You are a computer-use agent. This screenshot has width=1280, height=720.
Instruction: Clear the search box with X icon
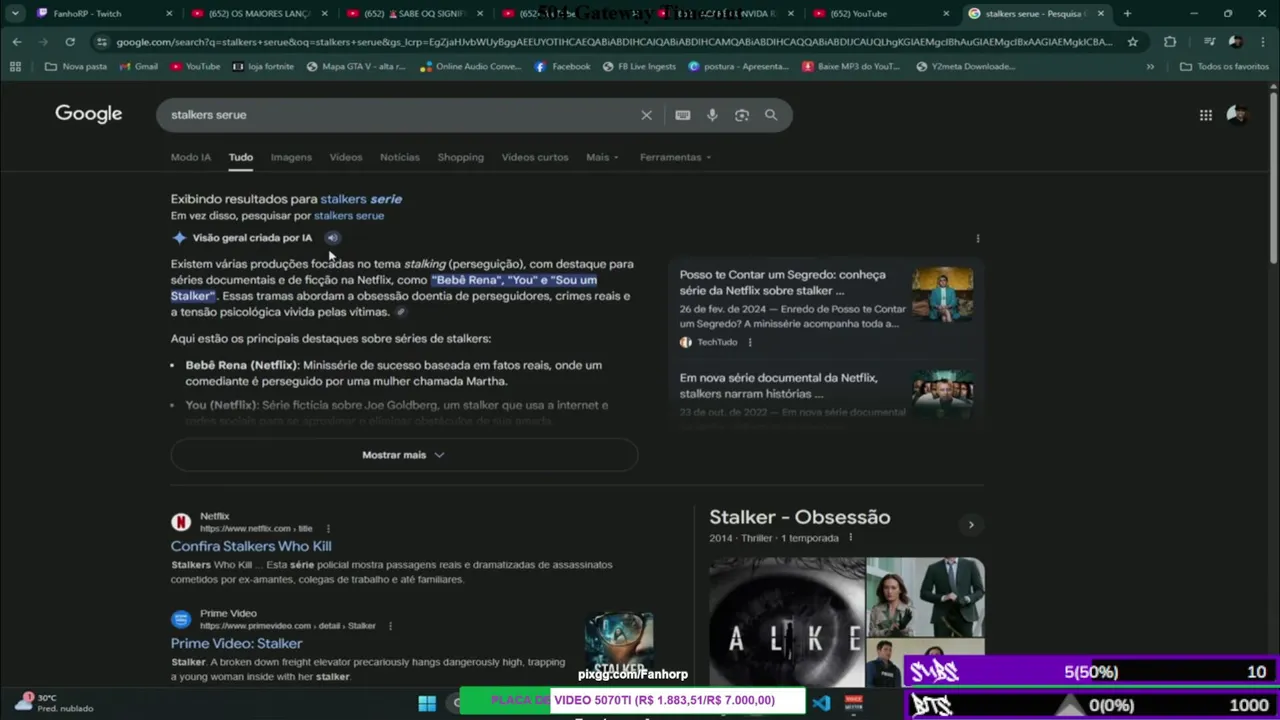[646, 115]
